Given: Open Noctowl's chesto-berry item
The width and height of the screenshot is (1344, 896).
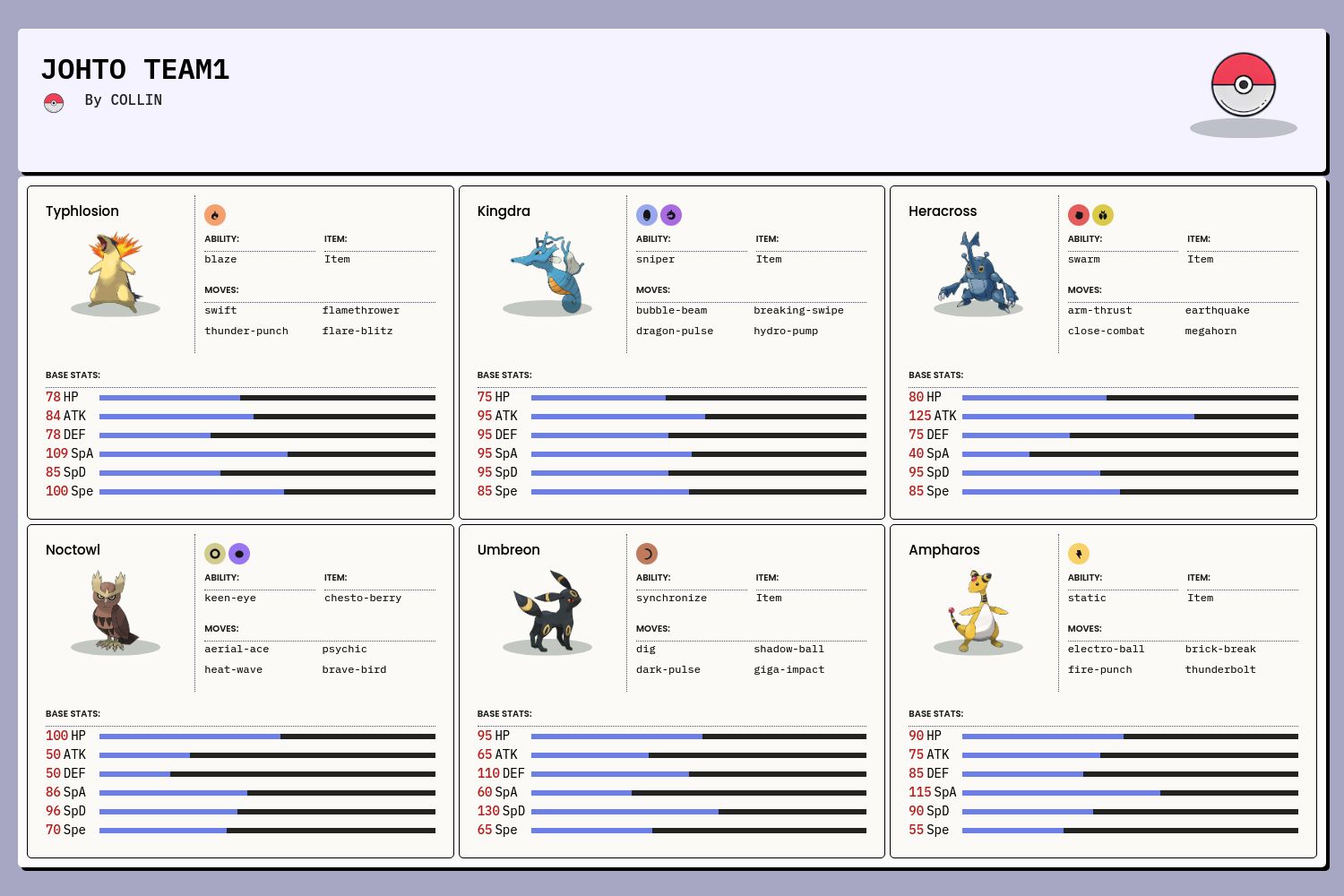Looking at the screenshot, I should [x=363, y=598].
